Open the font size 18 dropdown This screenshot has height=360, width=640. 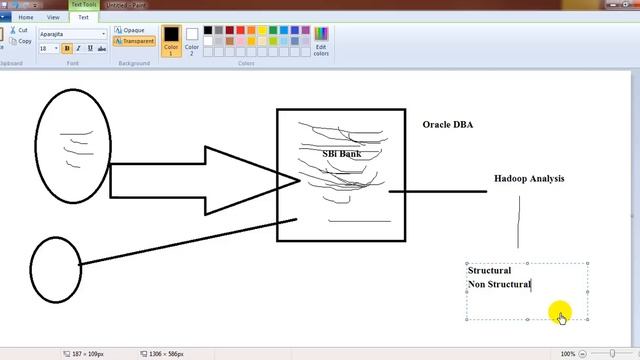(x=56, y=49)
